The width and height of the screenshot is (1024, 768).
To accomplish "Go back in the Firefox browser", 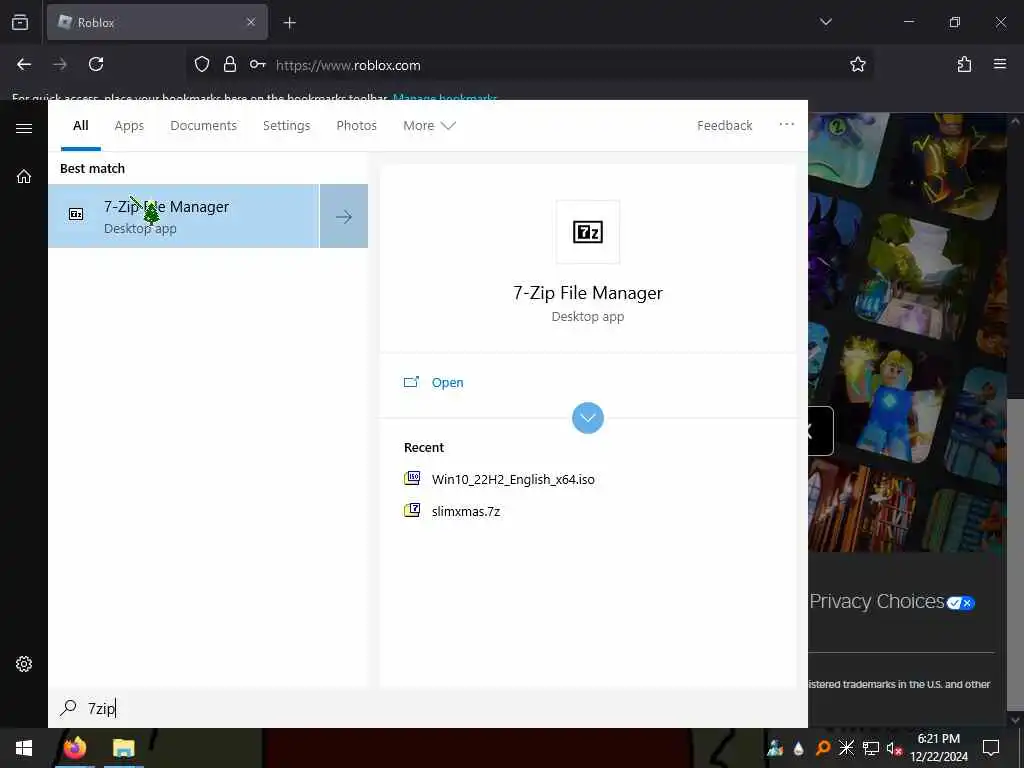I will (x=24, y=64).
